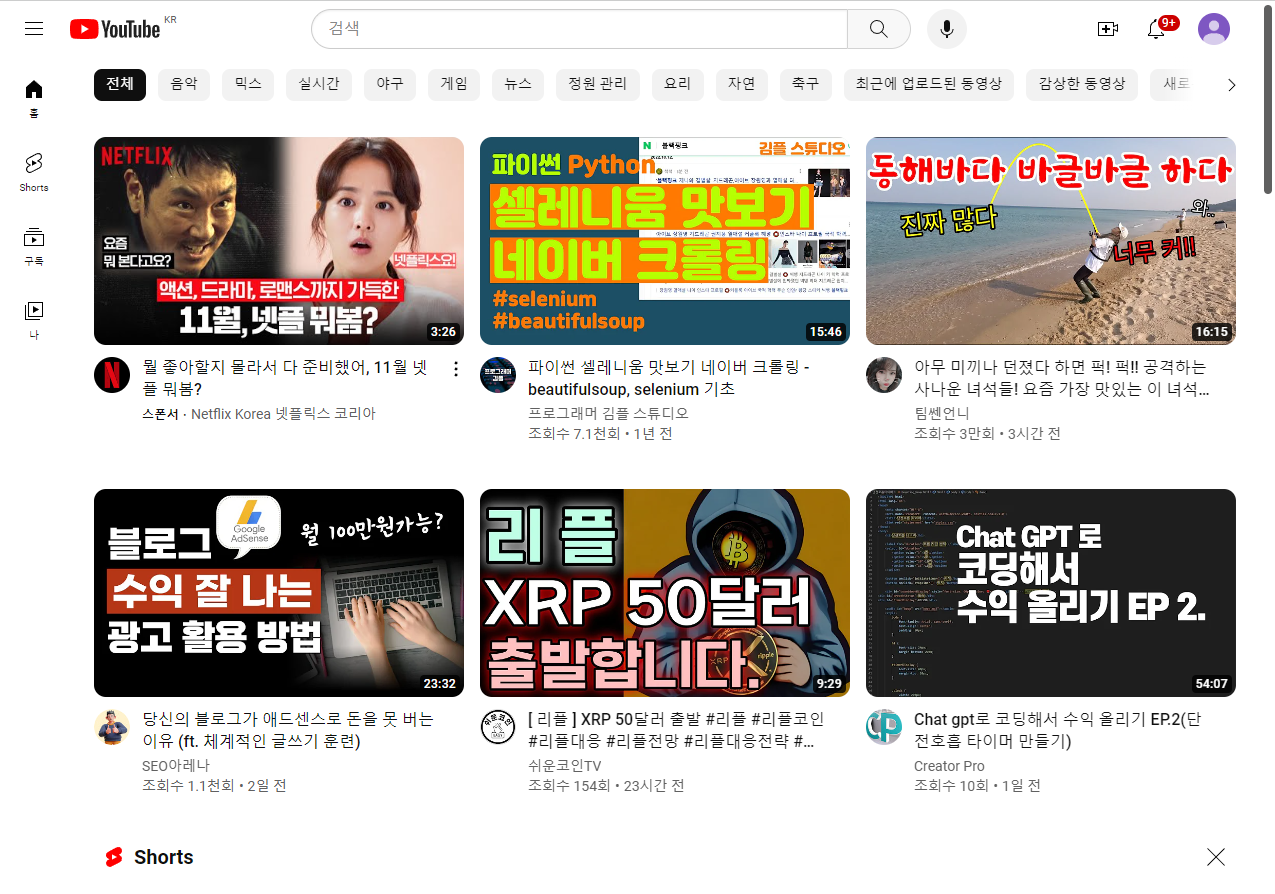Open Creator Pro channel avatar
The width and height of the screenshot is (1275, 894).
pos(884,727)
